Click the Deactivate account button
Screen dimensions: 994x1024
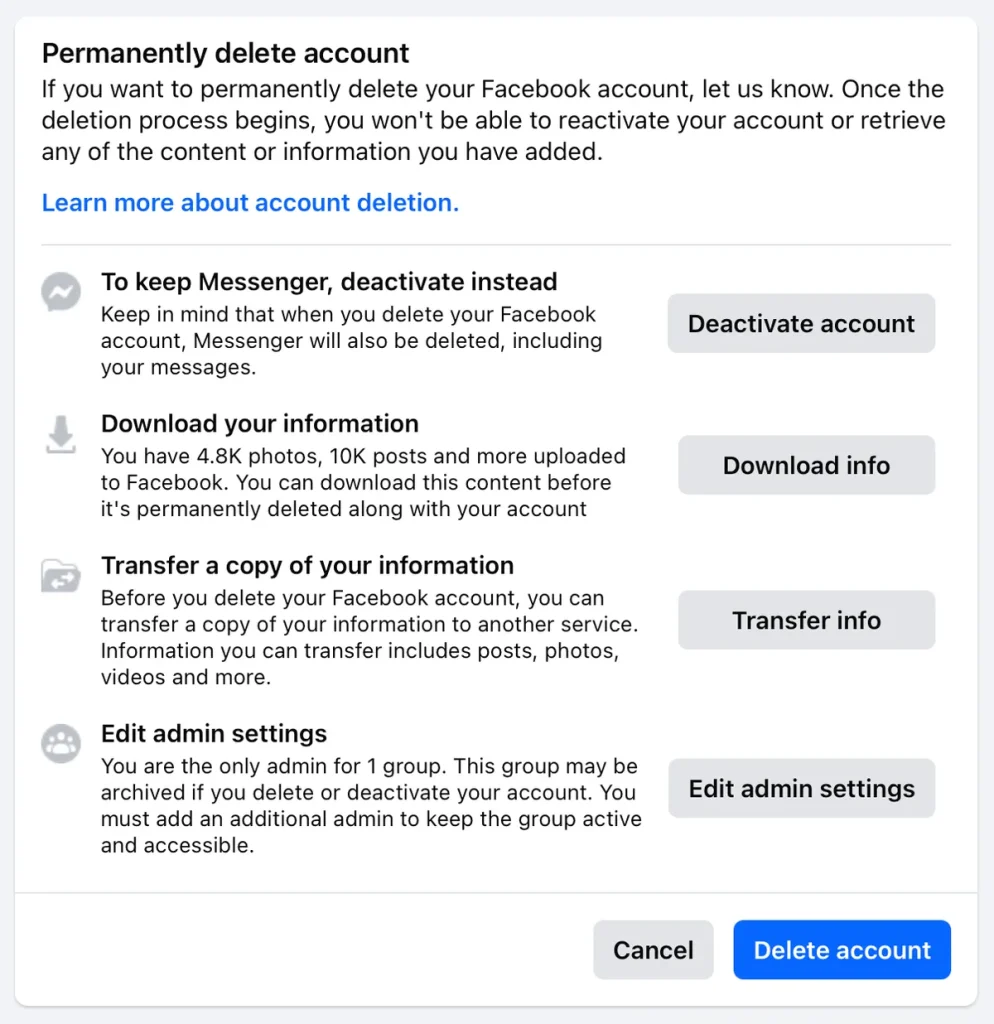tap(800, 323)
